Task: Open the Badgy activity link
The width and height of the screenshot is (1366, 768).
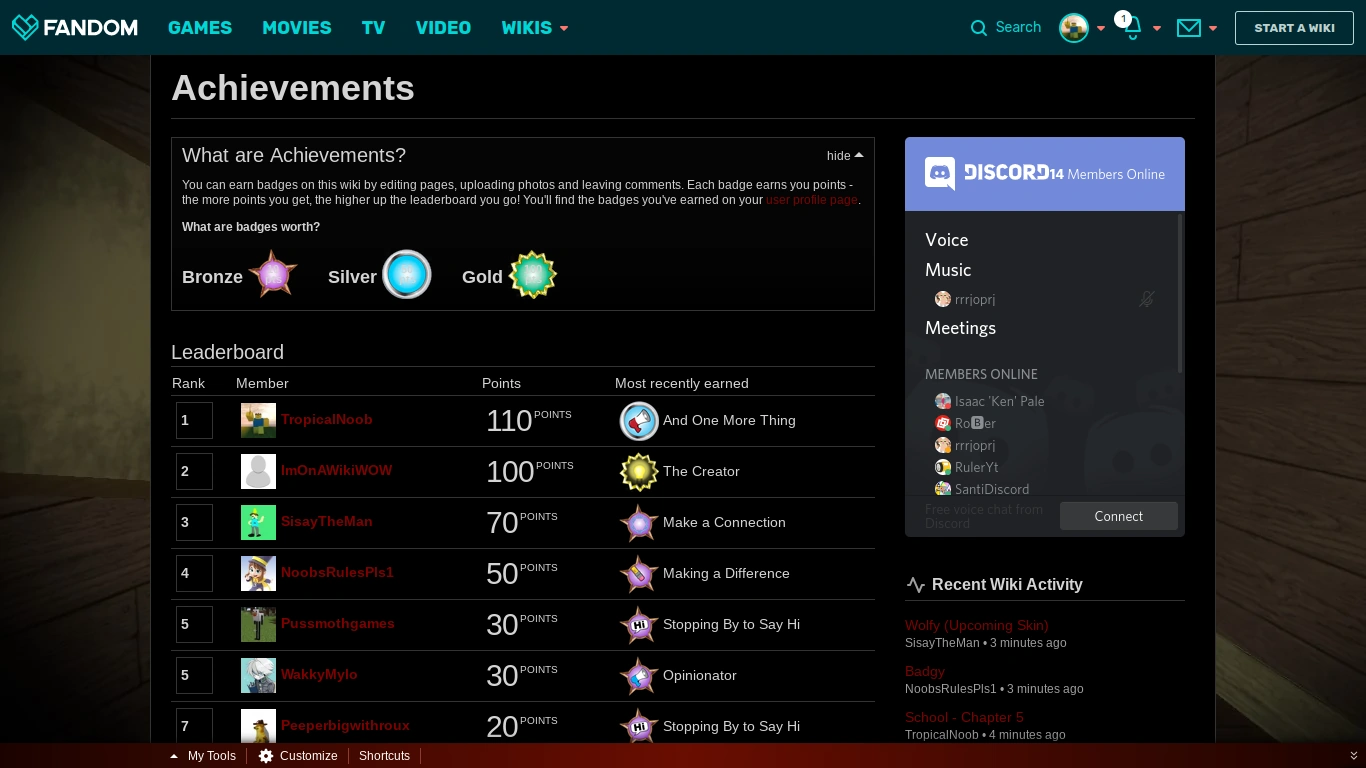Action: click(925, 672)
